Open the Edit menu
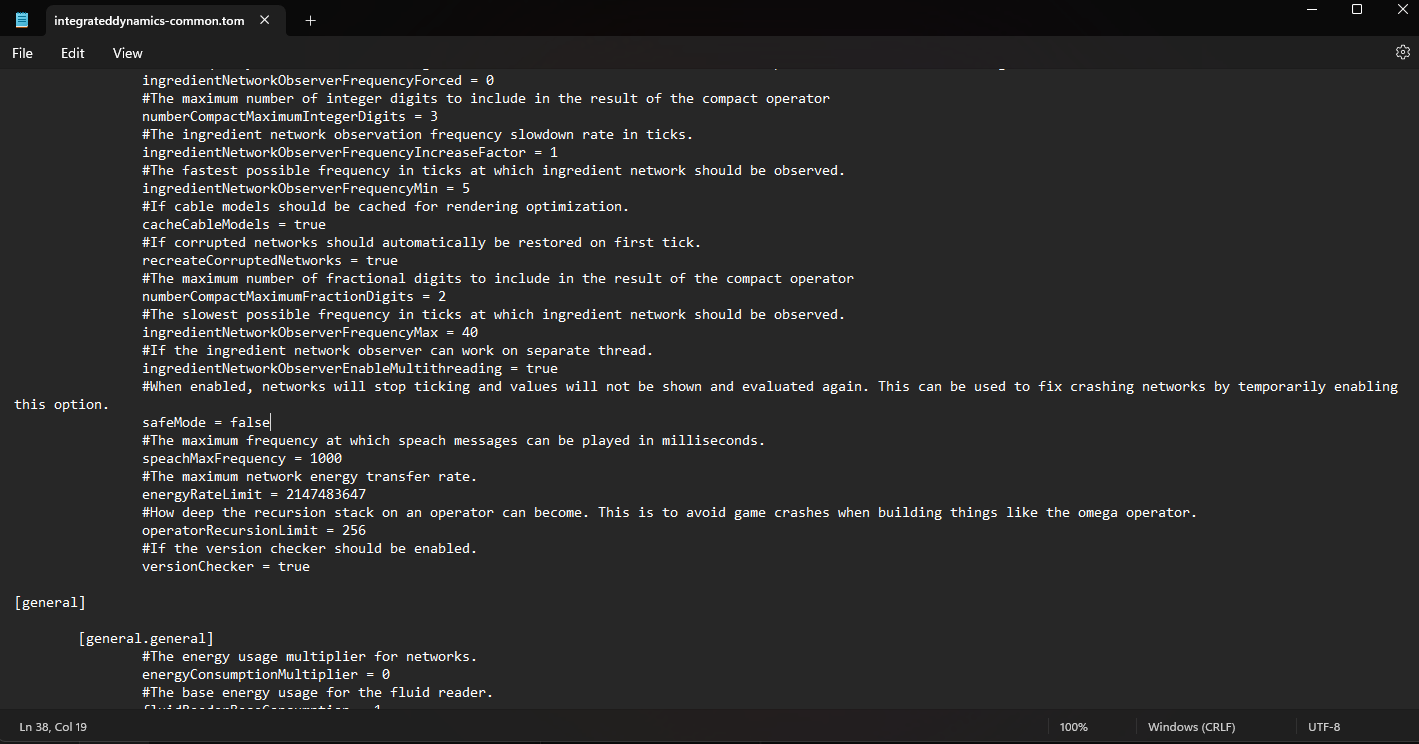Image resolution: width=1419 pixels, height=744 pixels. [71, 52]
